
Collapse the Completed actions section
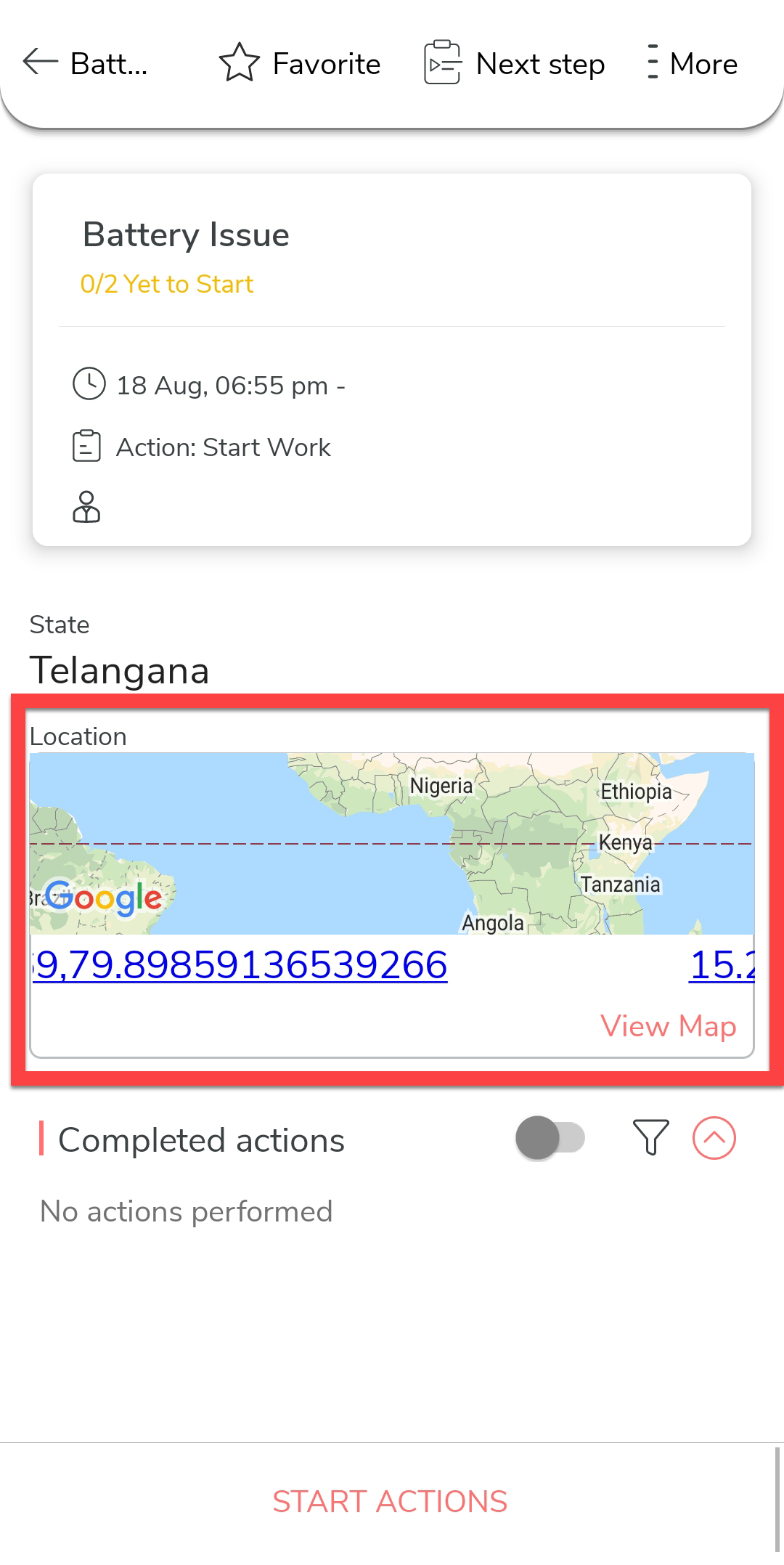click(x=714, y=1138)
